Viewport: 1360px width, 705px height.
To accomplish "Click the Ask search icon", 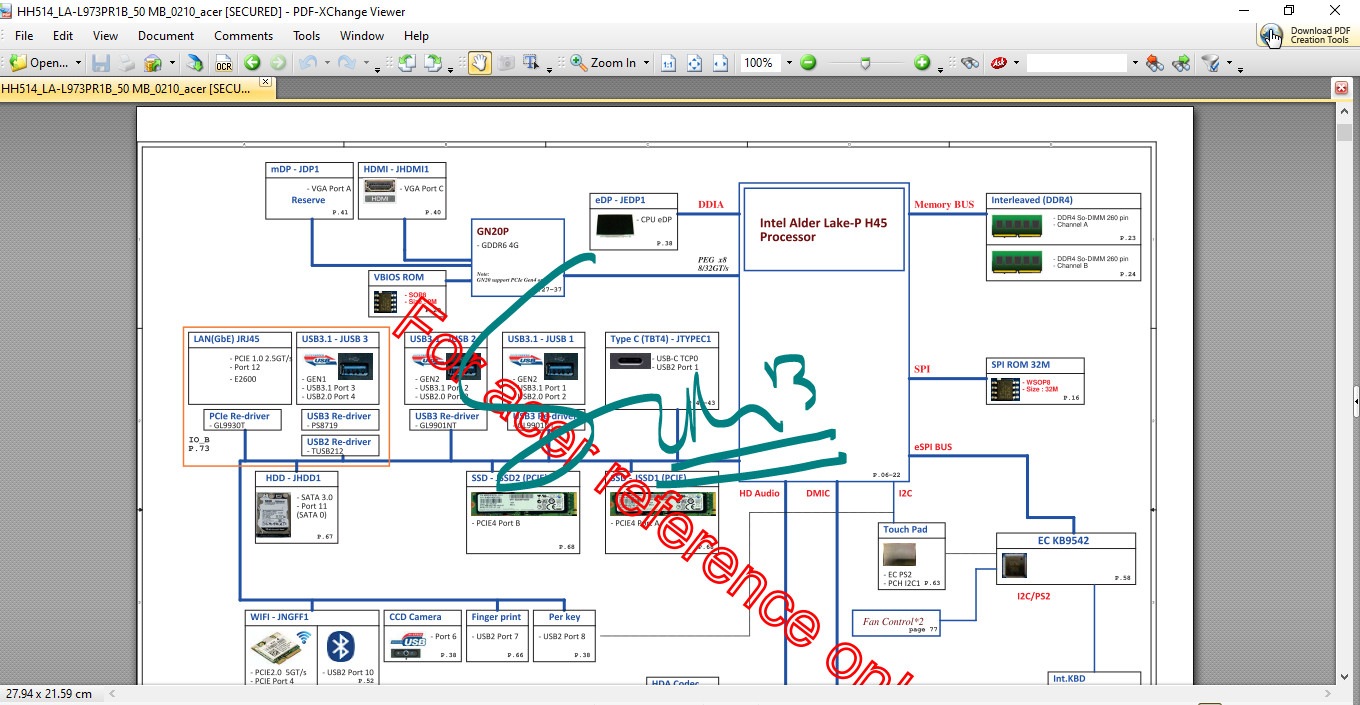I will tap(998, 63).
